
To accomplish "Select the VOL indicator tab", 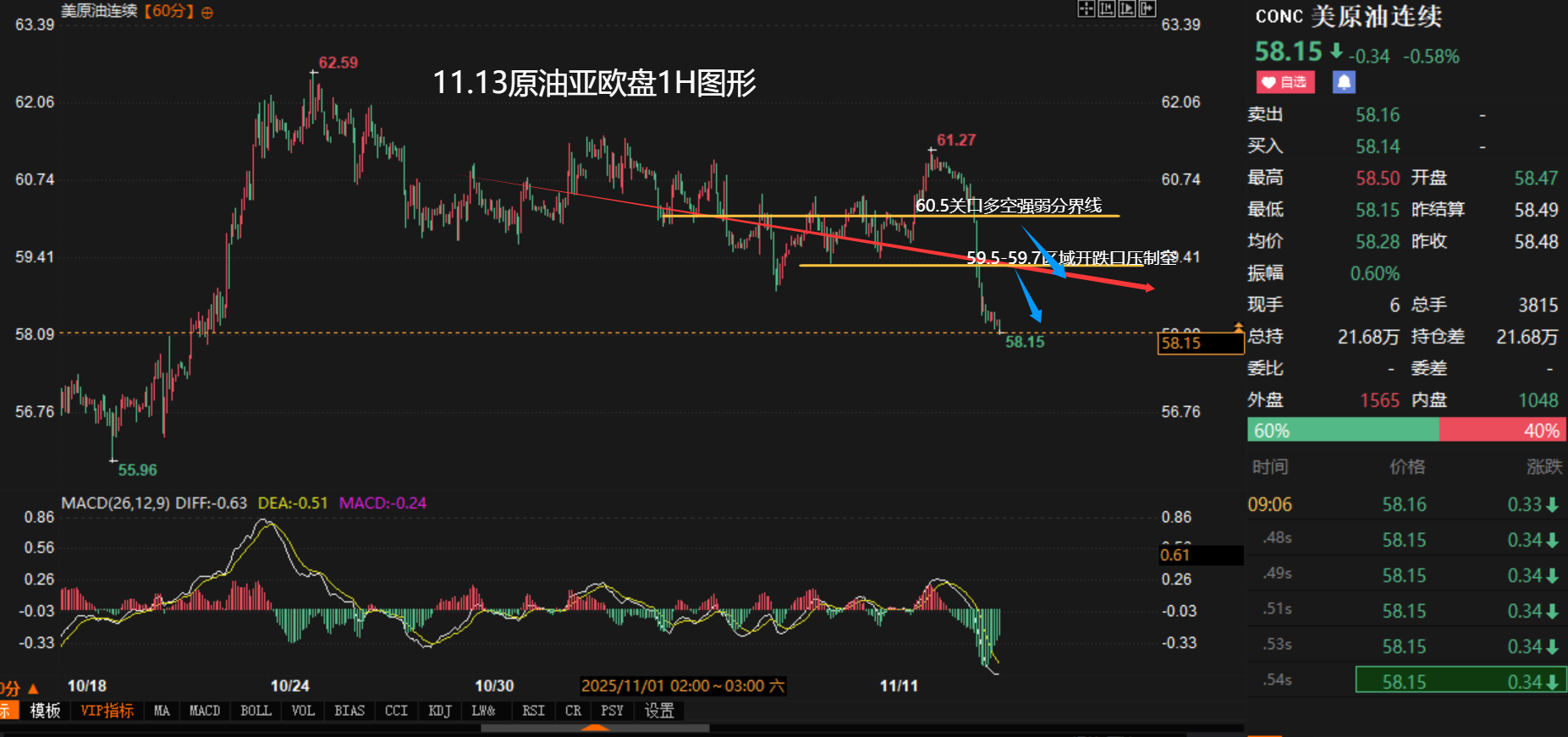I will (303, 711).
